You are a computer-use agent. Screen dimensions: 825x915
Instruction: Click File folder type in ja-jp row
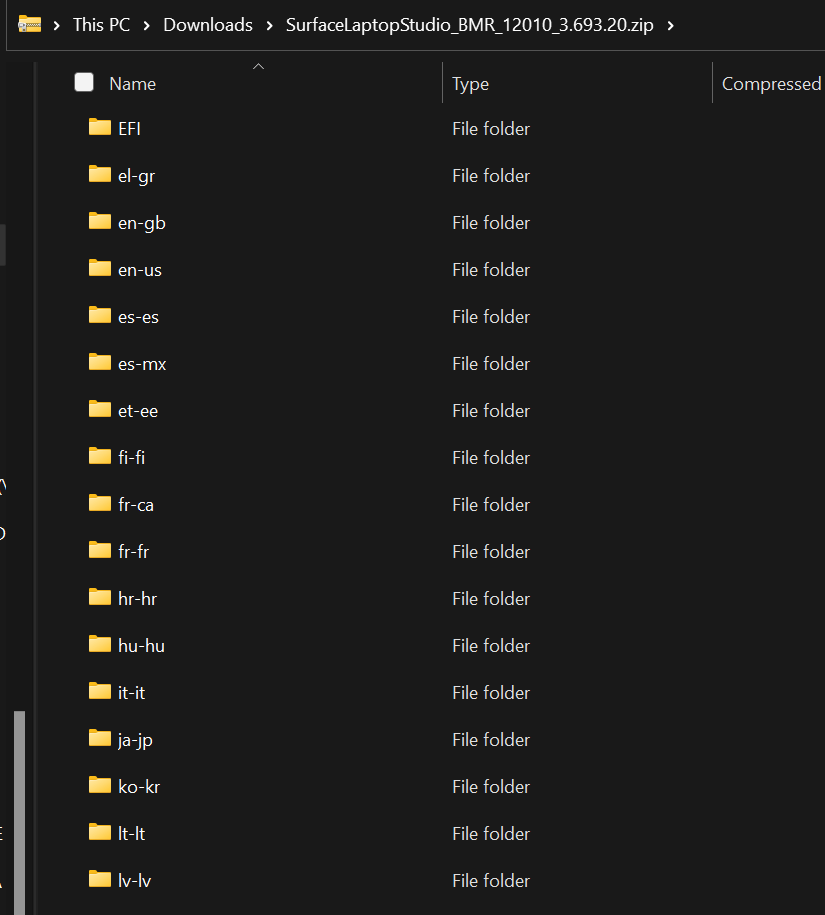(491, 739)
